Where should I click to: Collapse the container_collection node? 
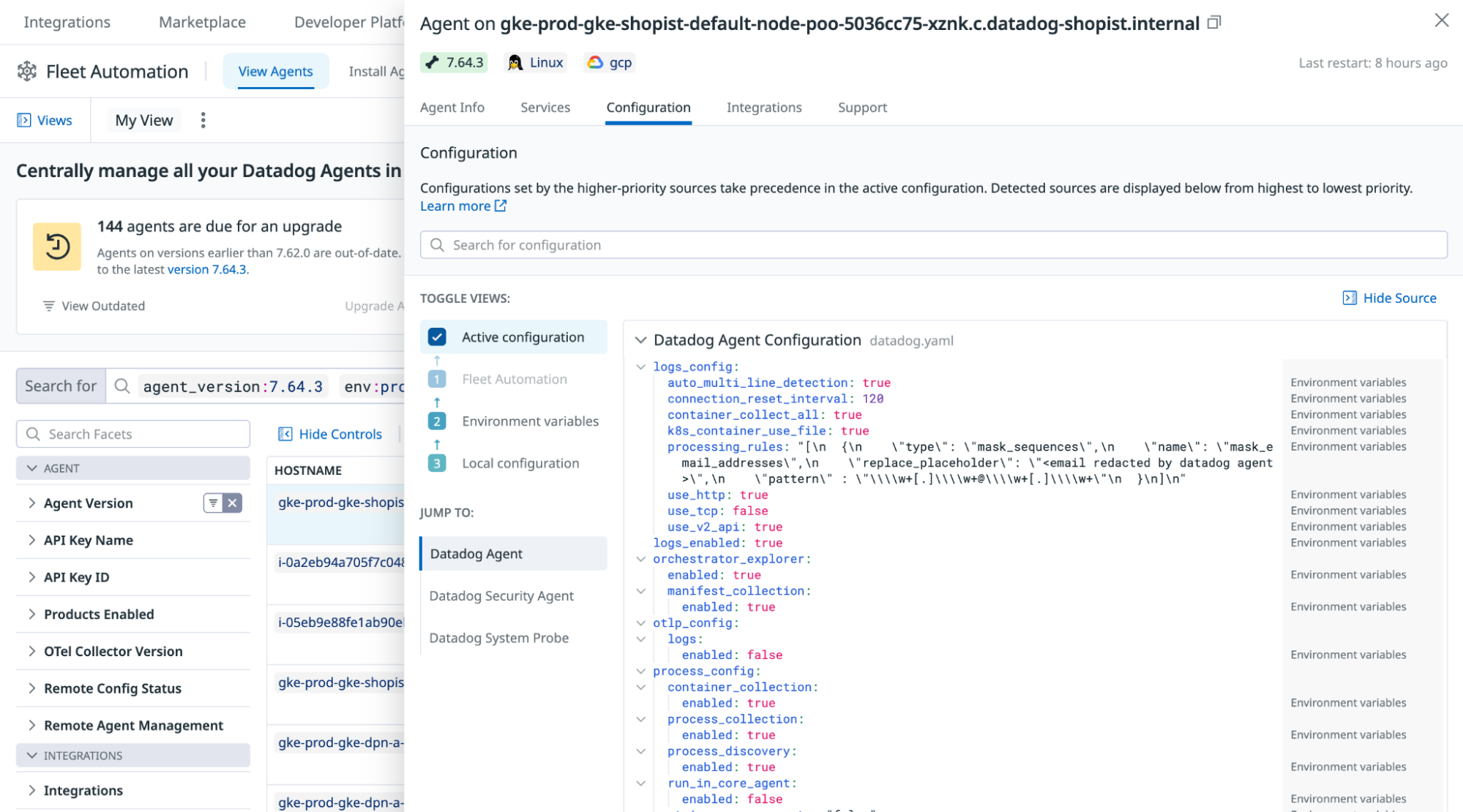(640, 687)
